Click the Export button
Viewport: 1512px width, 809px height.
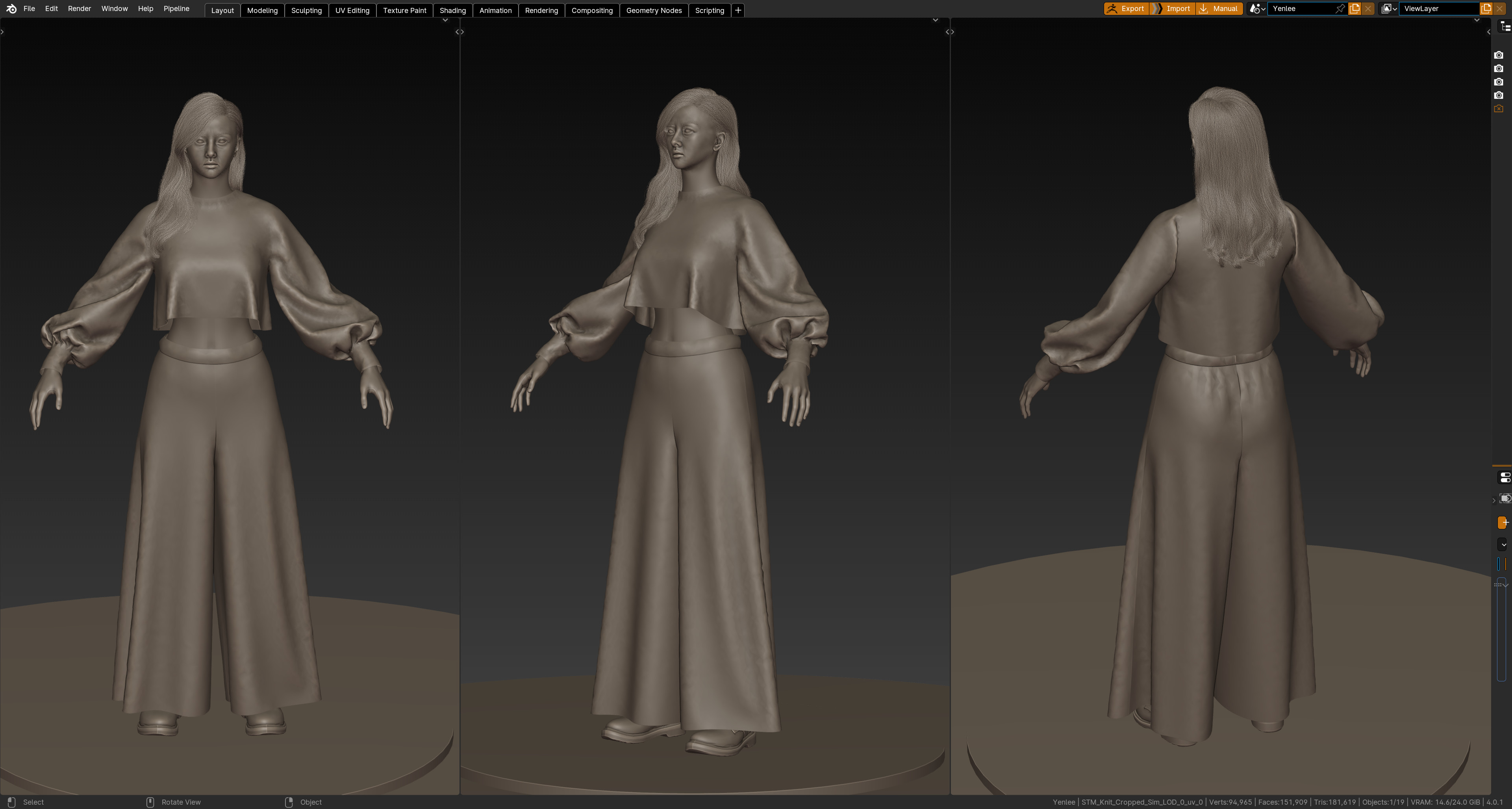click(1126, 9)
